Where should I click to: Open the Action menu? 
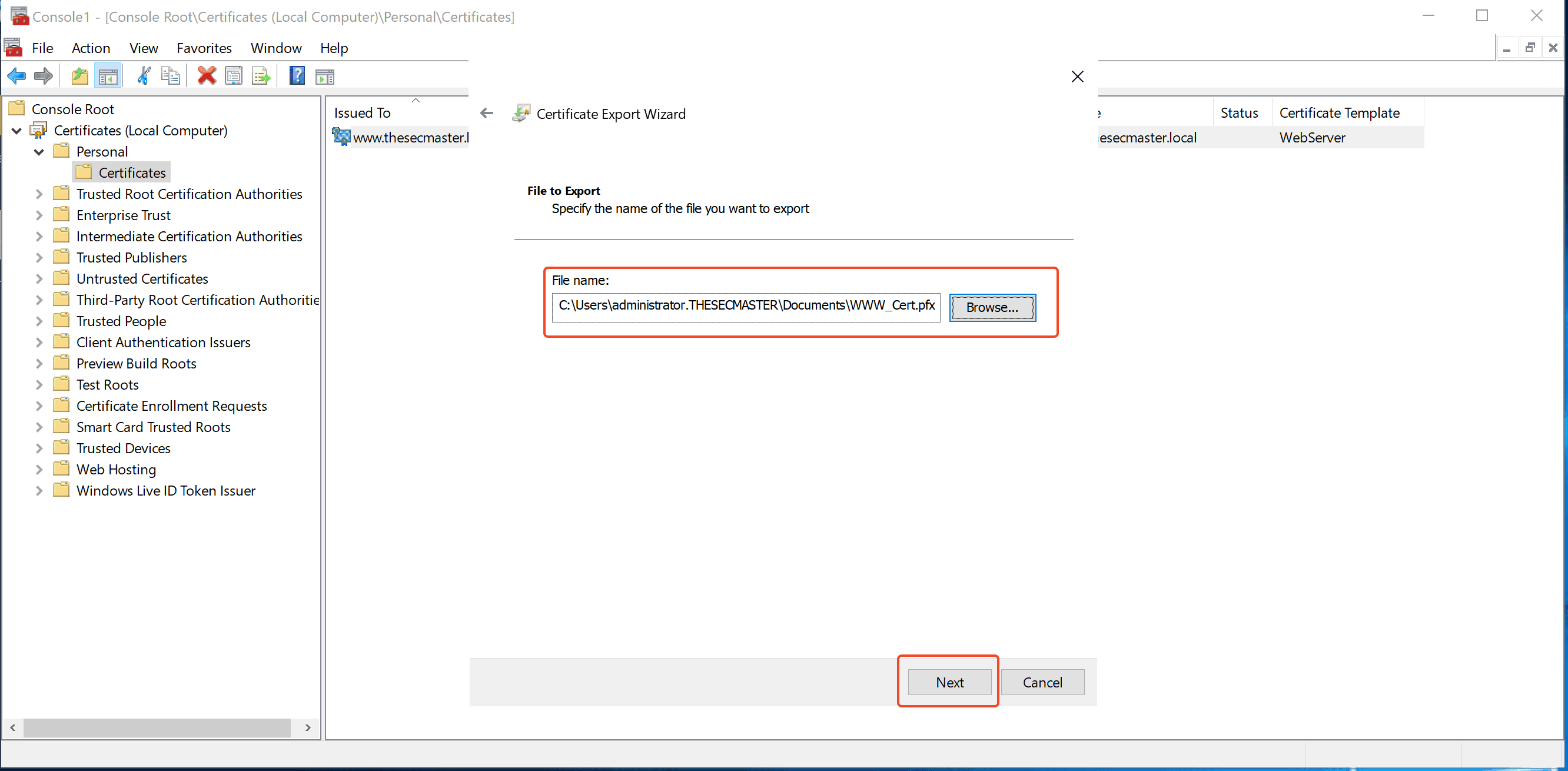(91, 48)
